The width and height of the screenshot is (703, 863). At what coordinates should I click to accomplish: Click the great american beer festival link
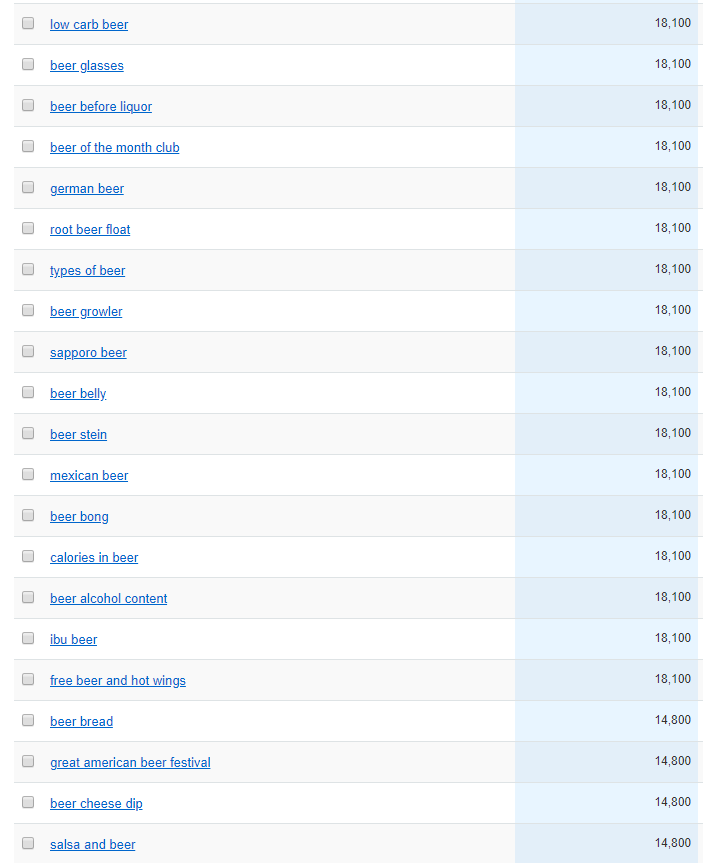pyautogui.click(x=130, y=762)
